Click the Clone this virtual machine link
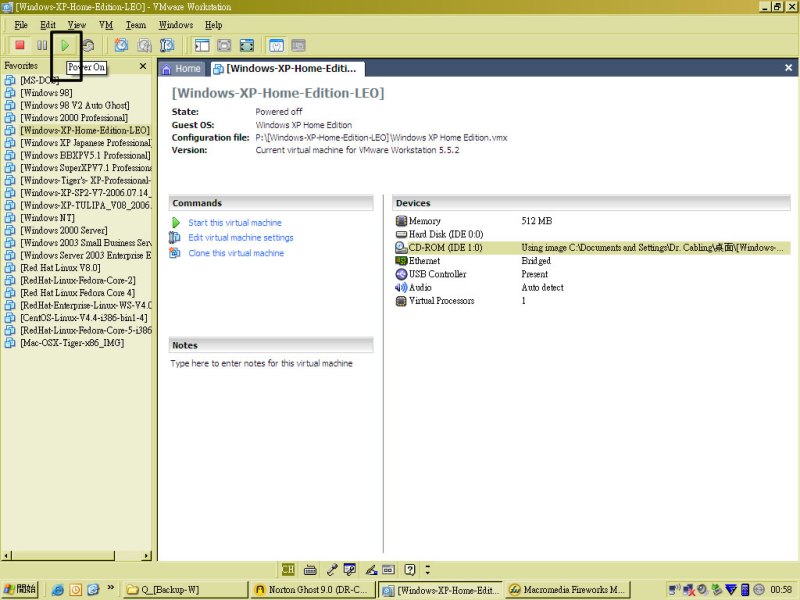 tap(236, 253)
